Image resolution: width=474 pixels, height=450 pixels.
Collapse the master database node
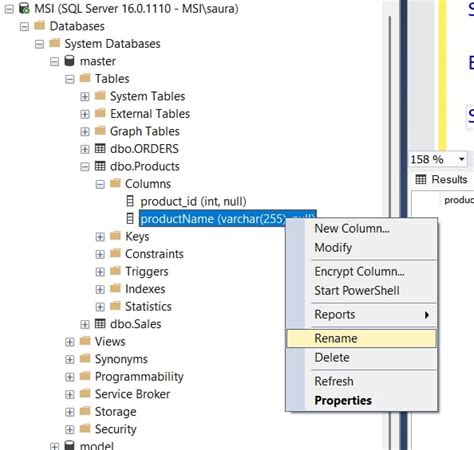coord(54,62)
